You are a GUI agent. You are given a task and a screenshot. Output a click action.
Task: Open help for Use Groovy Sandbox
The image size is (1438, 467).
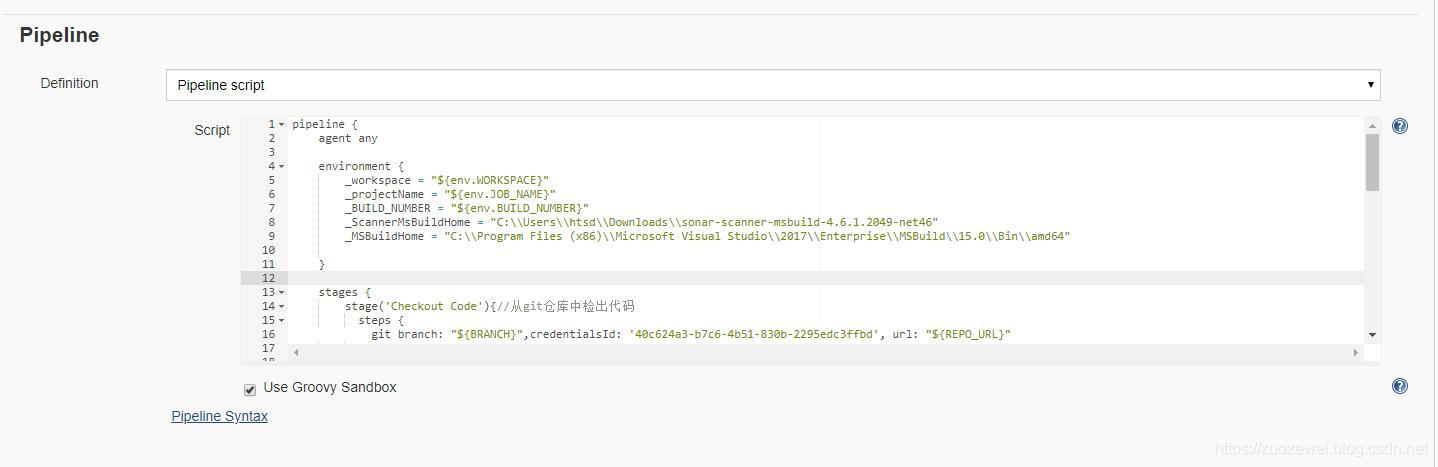click(1399, 386)
